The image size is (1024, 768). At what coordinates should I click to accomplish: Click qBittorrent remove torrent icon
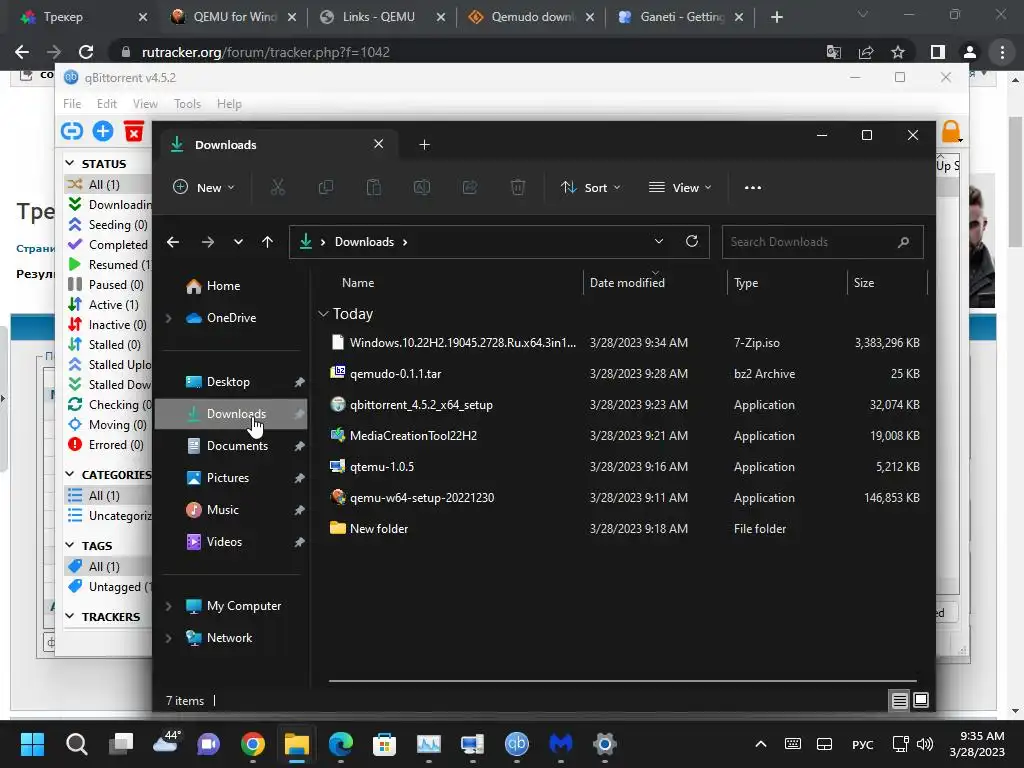[134, 131]
